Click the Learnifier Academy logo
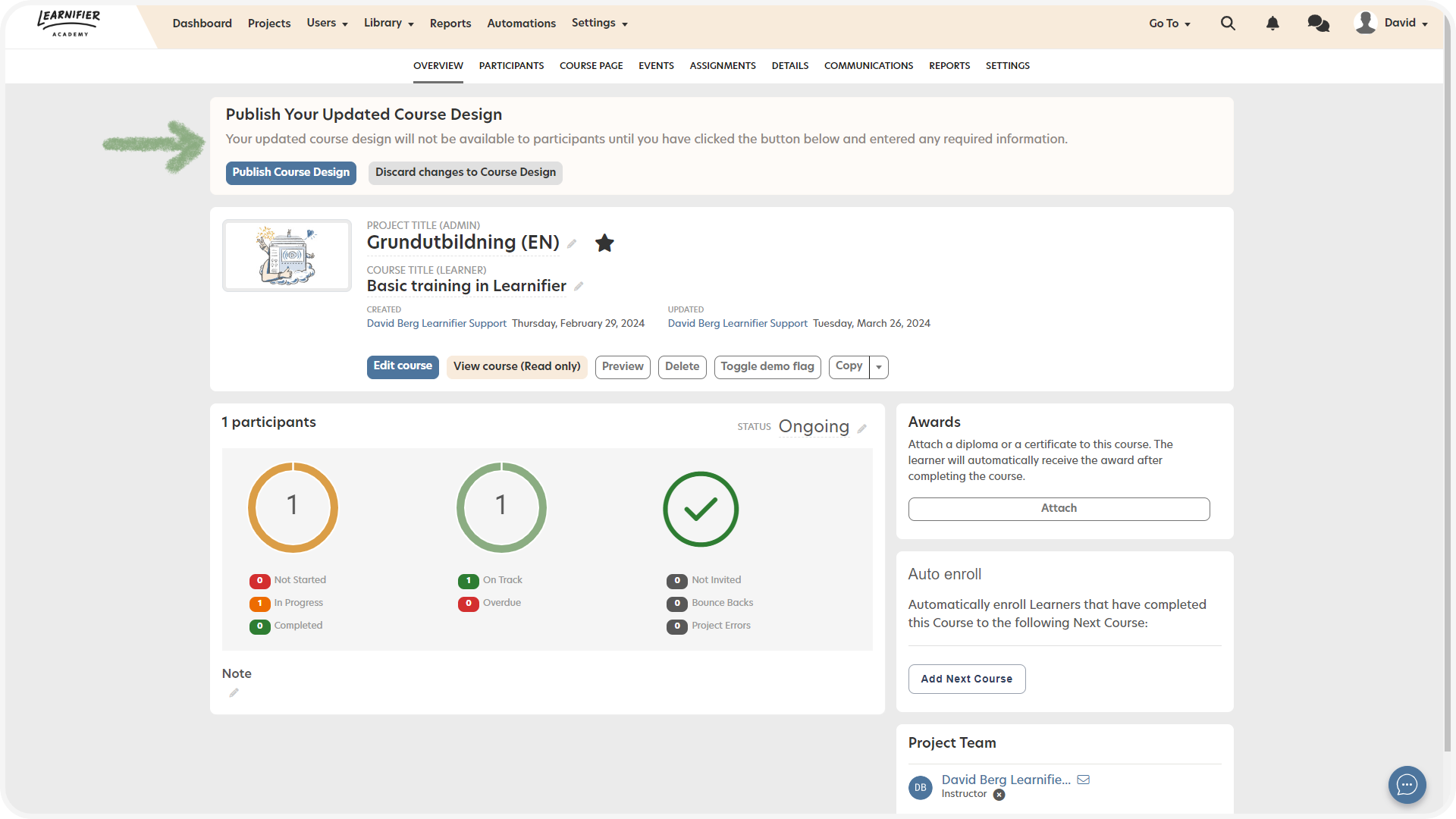 (69, 24)
